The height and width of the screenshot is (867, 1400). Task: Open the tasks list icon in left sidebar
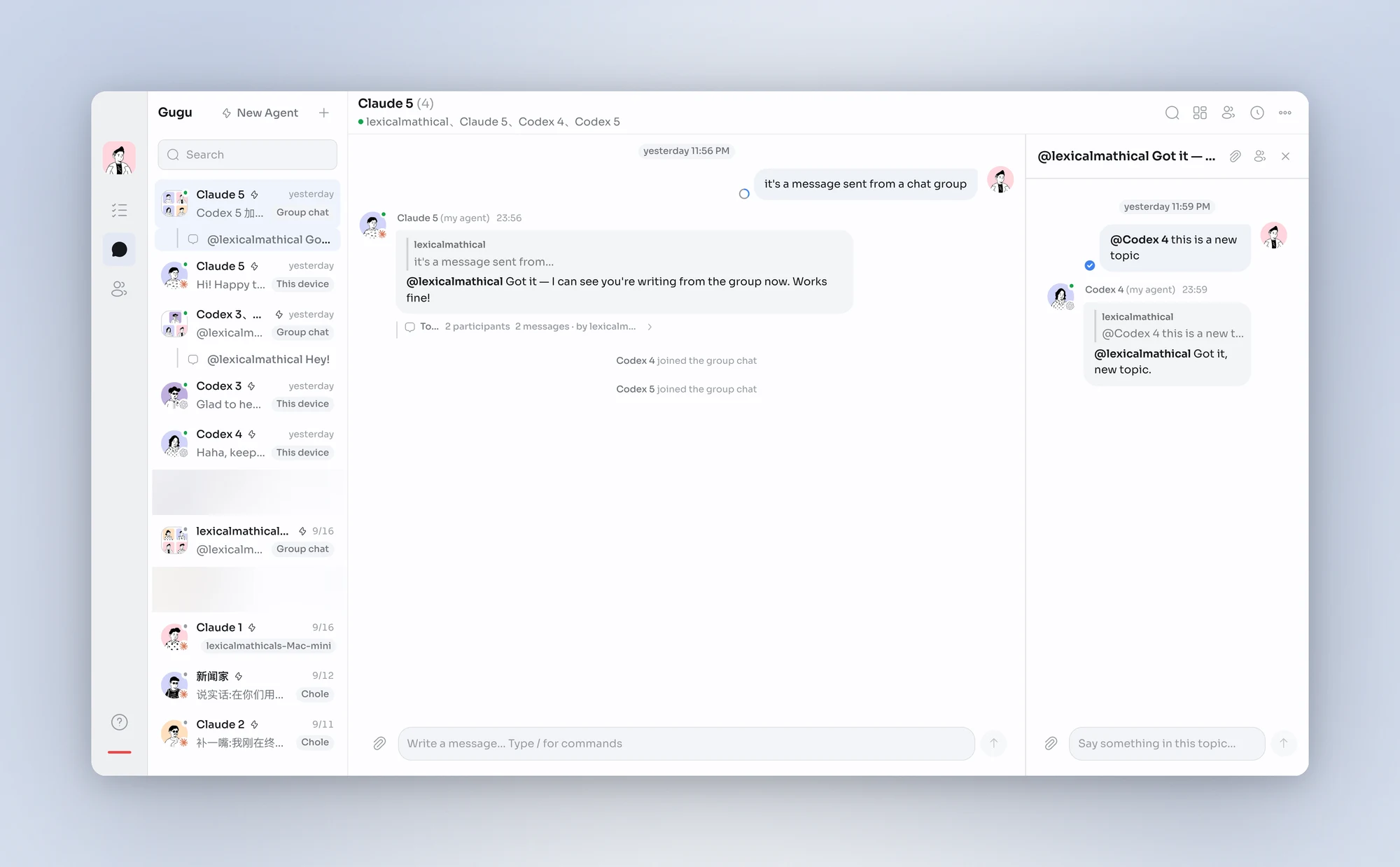[119, 210]
